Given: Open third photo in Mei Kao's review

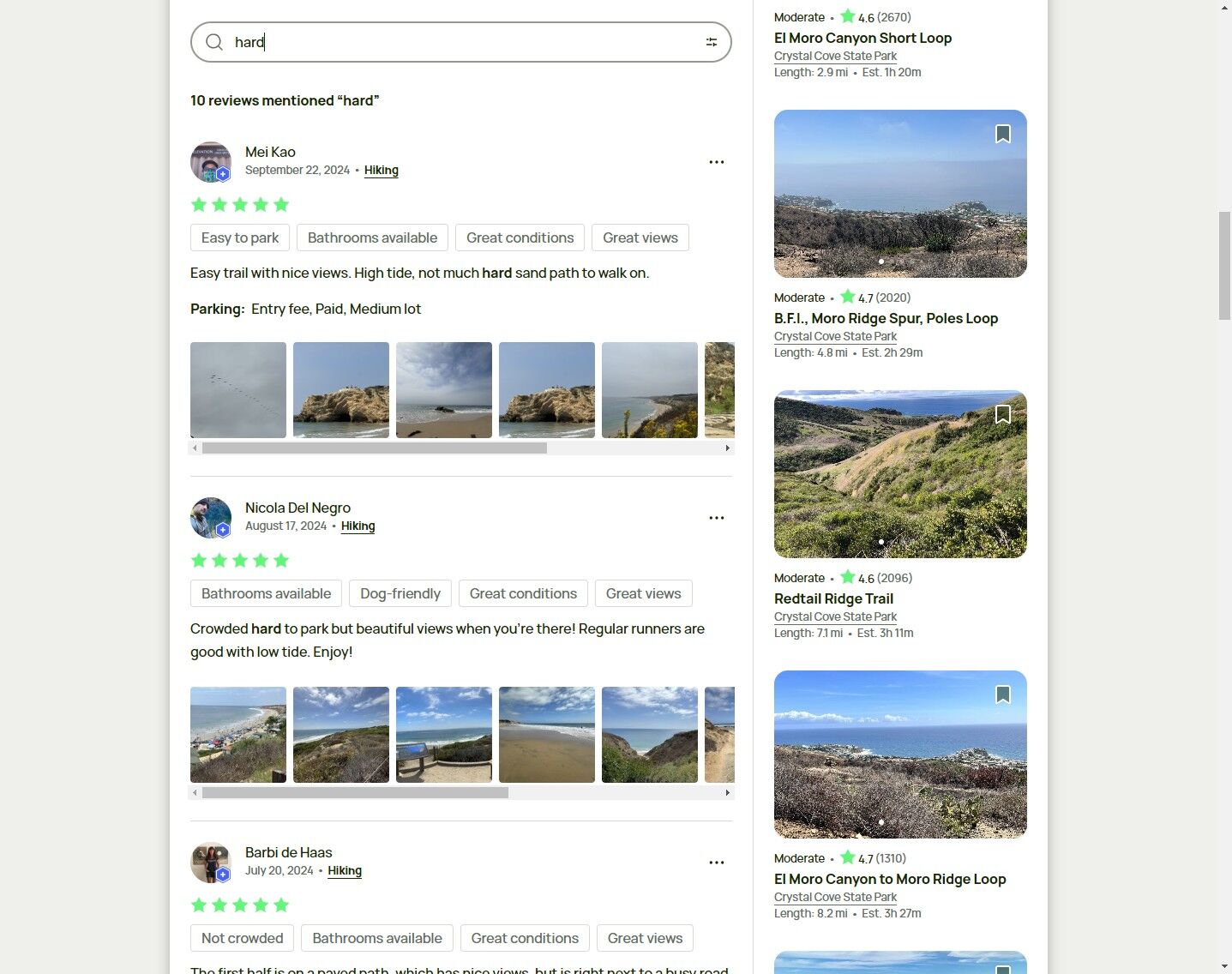Looking at the screenshot, I should click(x=444, y=390).
